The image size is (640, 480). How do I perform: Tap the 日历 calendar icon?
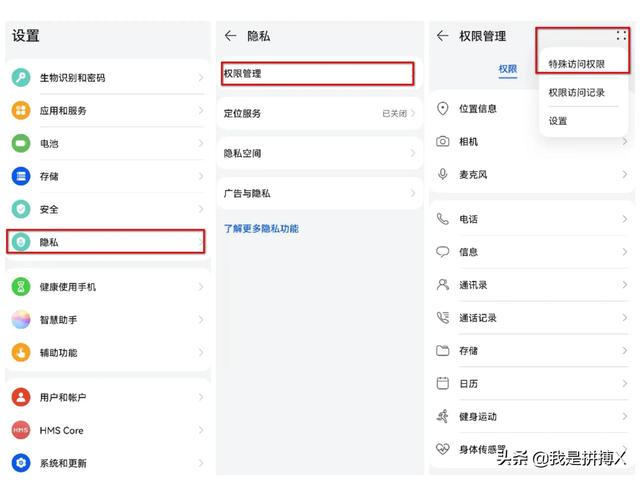(x=443, y=383)
